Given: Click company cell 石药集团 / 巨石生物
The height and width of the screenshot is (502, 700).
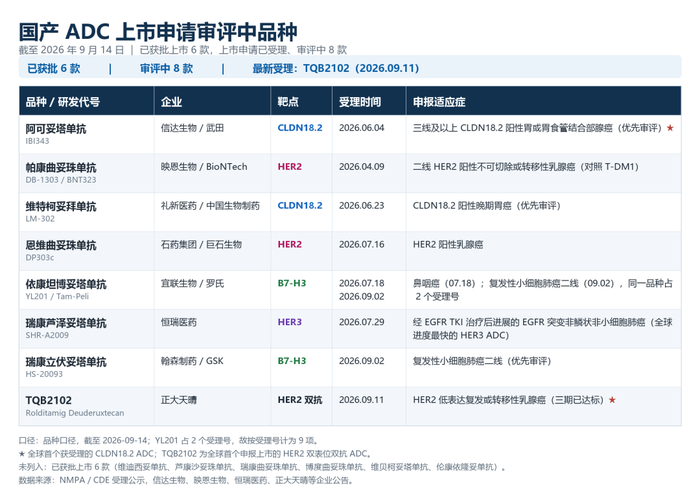Looking at the screenshot, I should point(201,245).
